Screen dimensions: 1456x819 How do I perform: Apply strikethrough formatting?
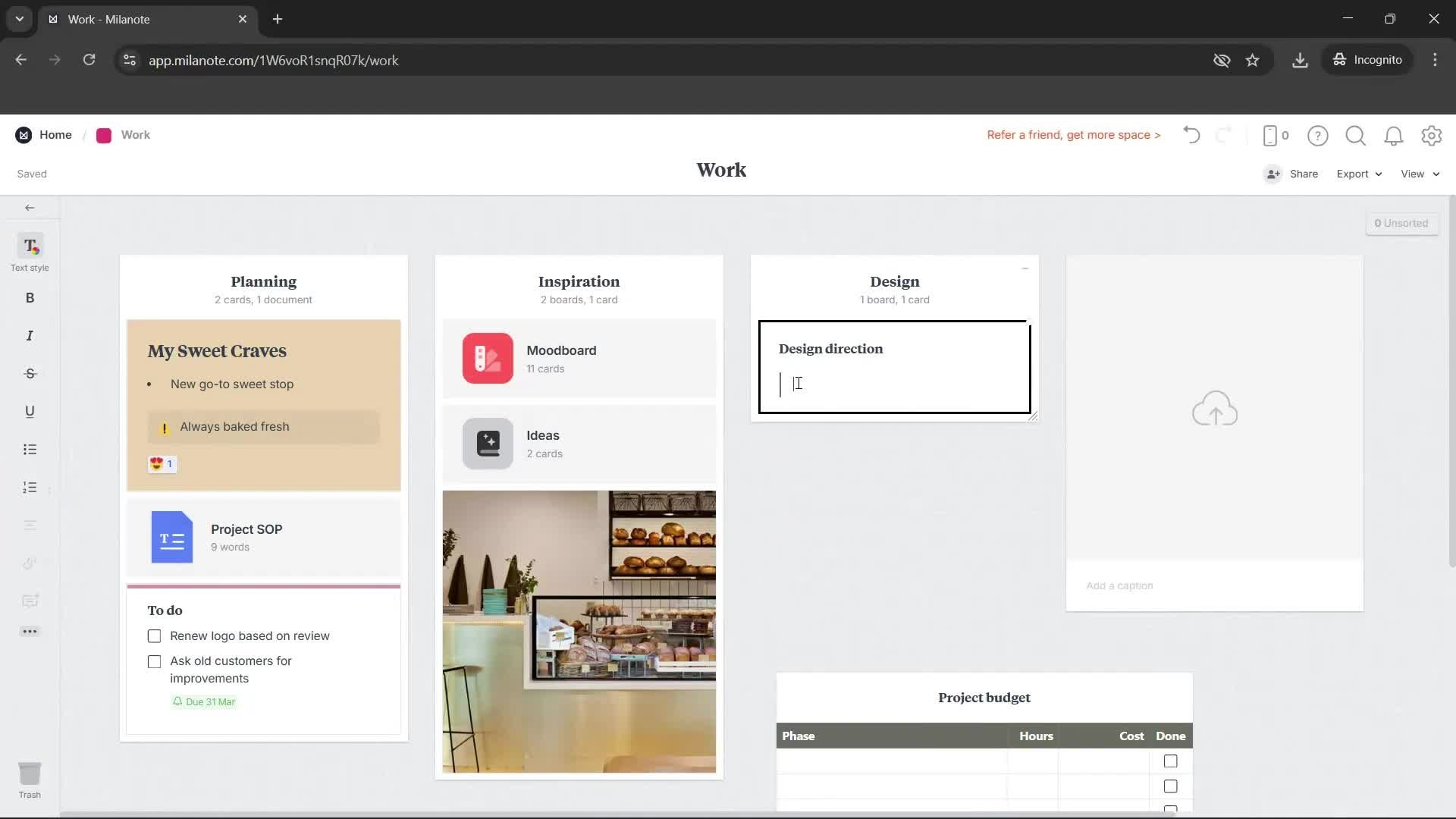(x=30, y=373)
